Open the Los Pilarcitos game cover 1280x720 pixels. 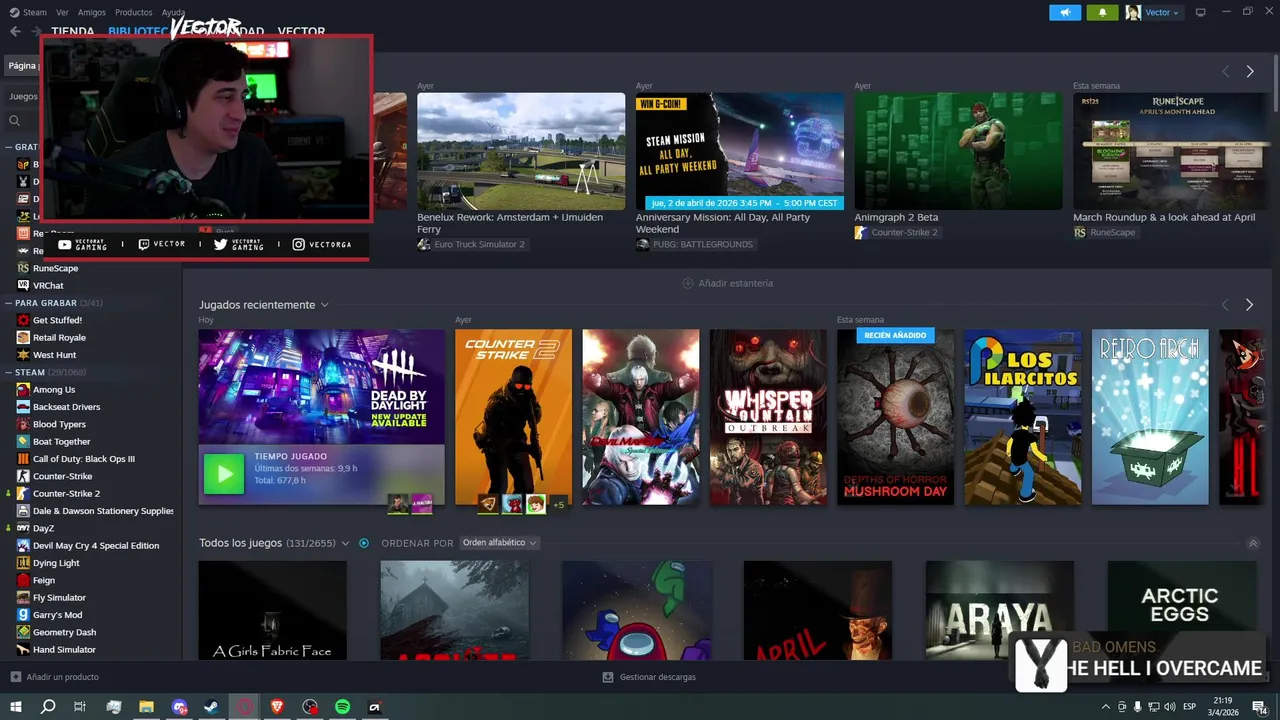click(1023, 417)
